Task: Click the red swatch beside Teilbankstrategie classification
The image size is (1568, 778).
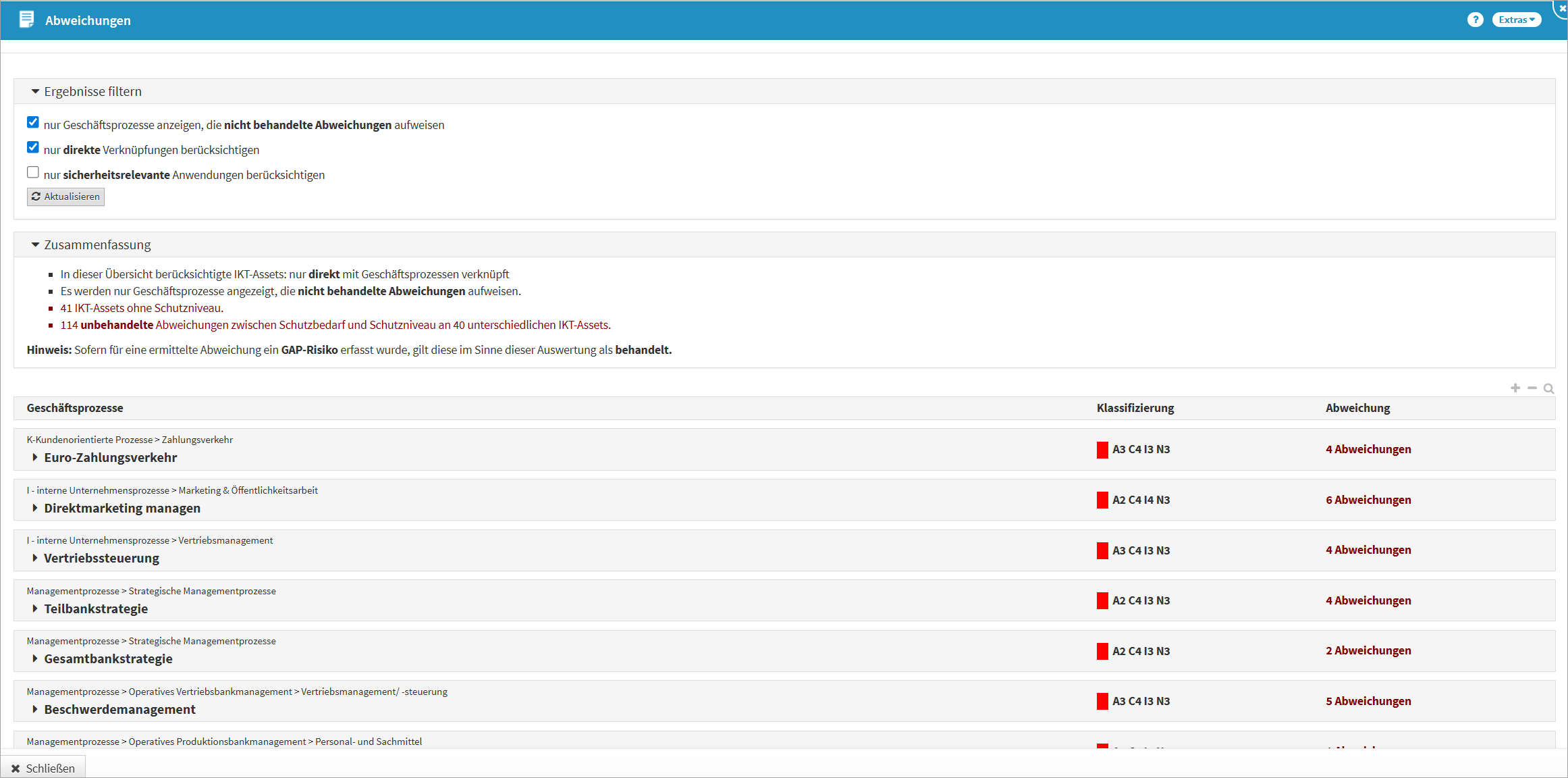Action: [1102, 601]
